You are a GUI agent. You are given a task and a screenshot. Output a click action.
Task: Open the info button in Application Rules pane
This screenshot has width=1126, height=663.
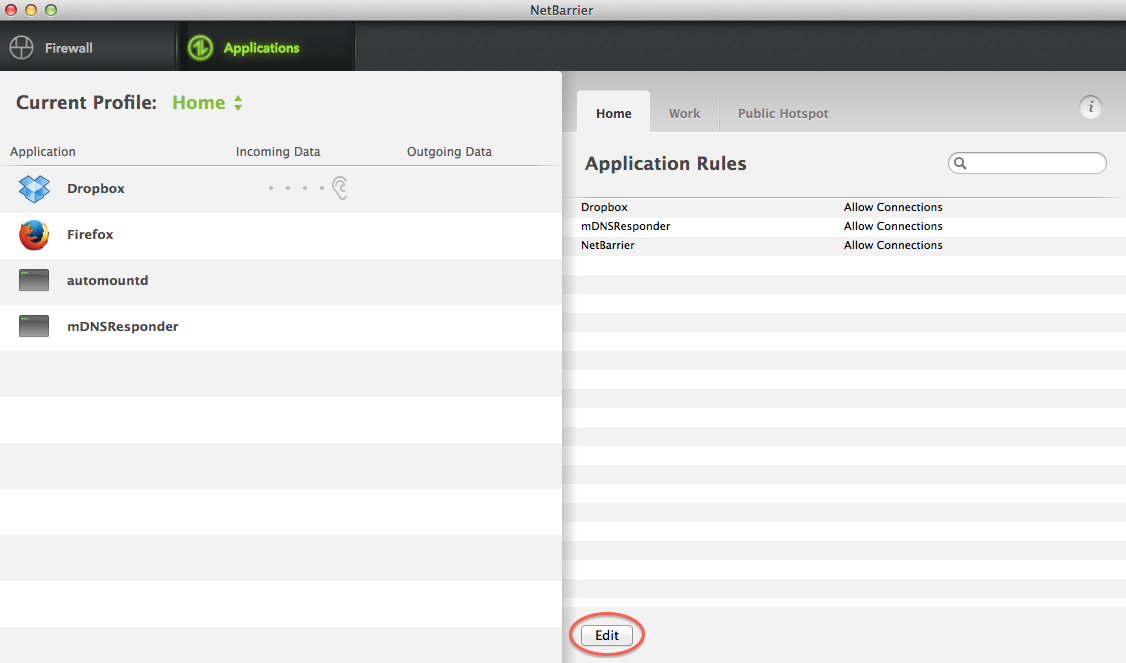[x=1090, y=107]
